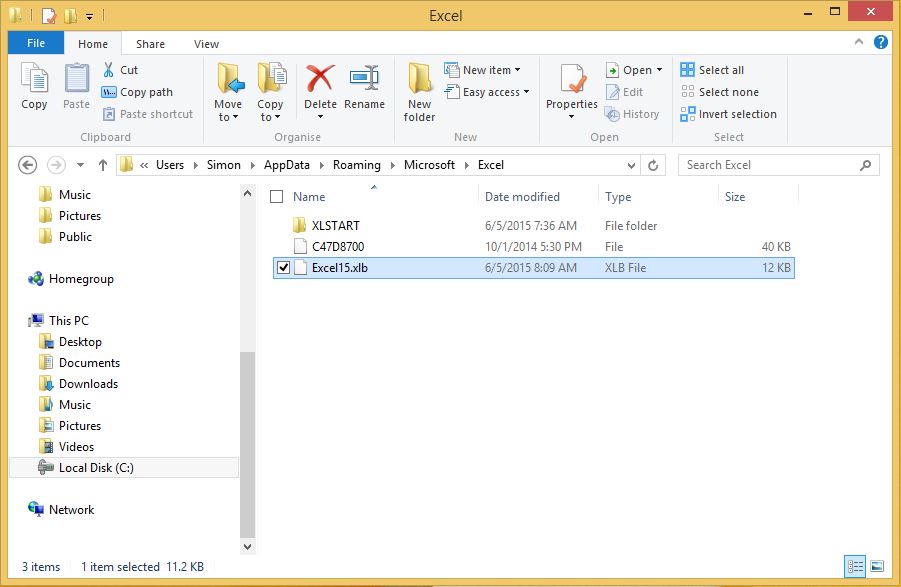Select the C47D8700 file
901x587 pixels.
[x=534, y=247]
